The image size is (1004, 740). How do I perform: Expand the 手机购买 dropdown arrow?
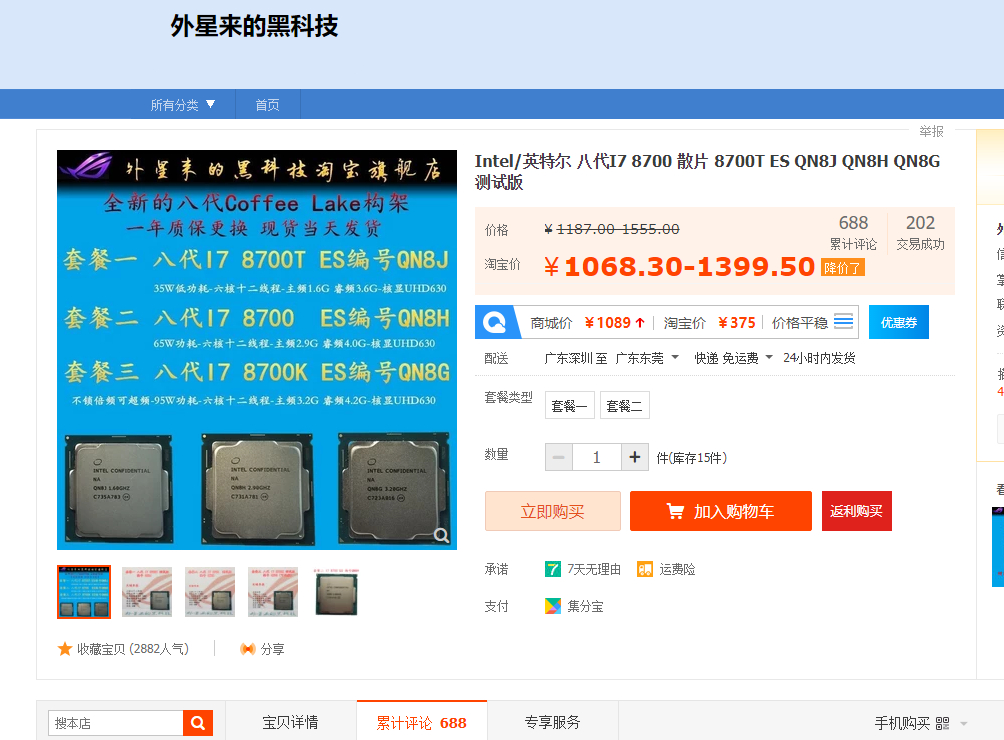(964, 724)
